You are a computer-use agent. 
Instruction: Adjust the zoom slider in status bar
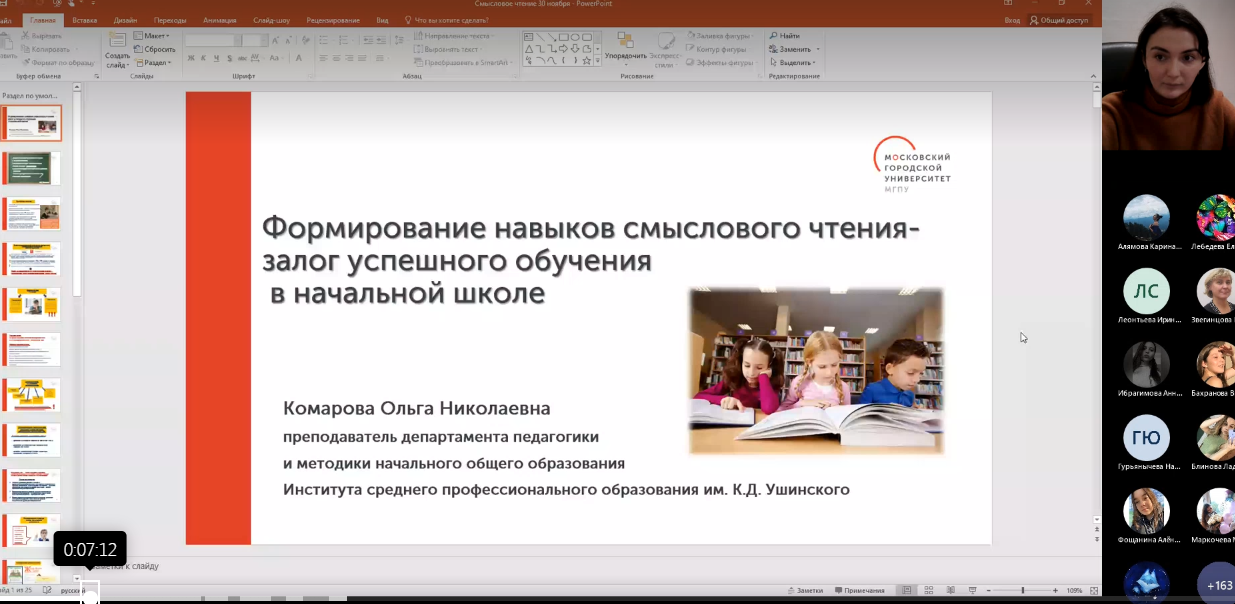pos(1022,591)
